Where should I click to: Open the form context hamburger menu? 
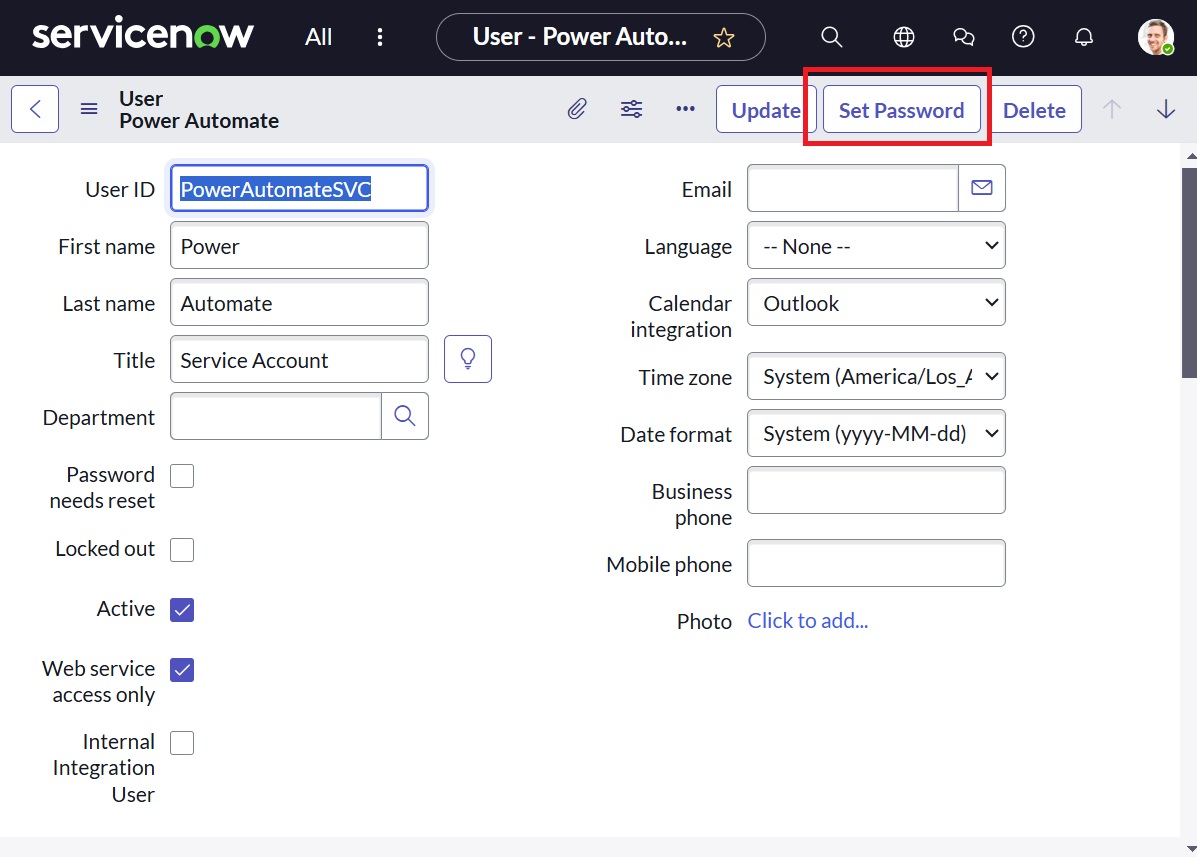click(x=89, y=109)
